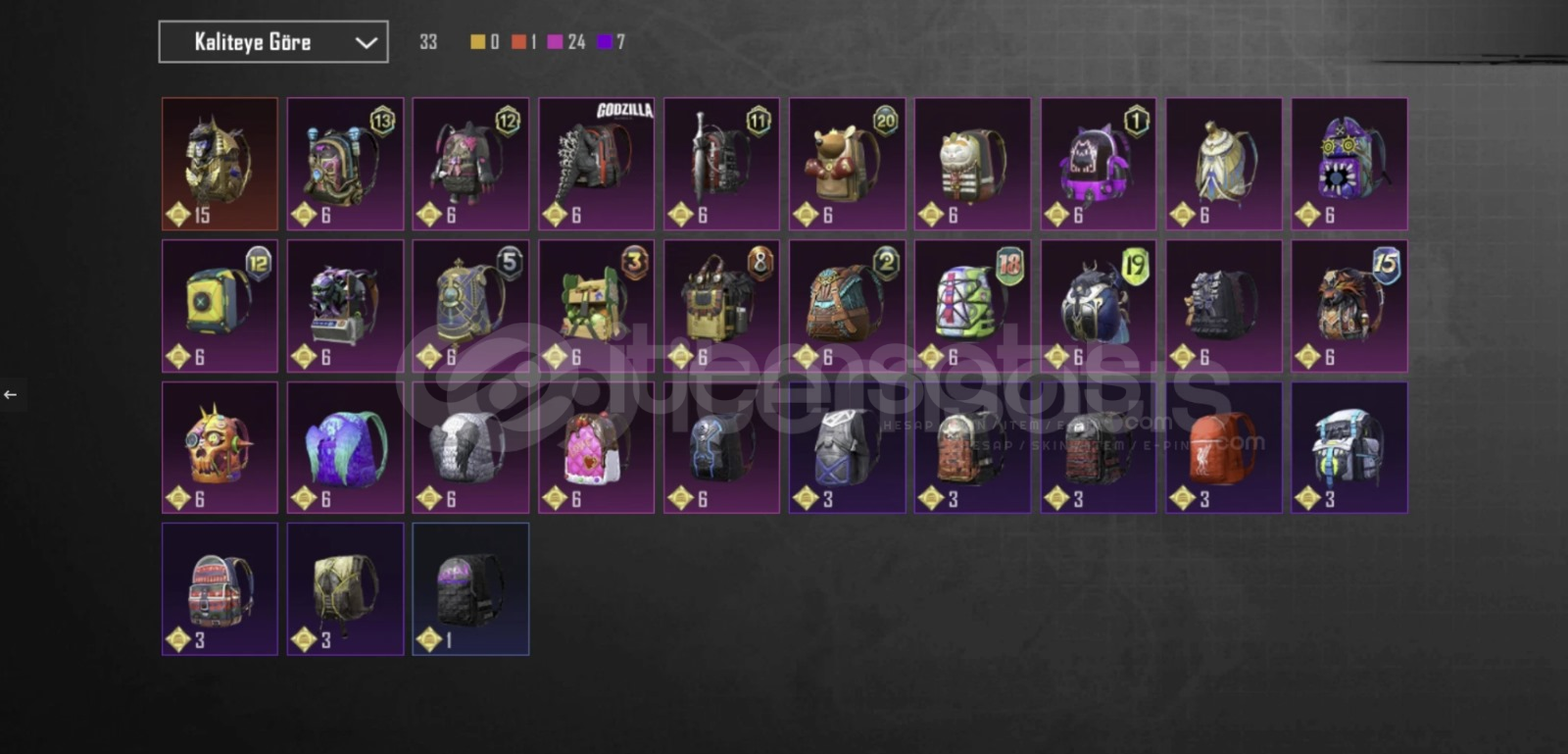The width and height of the screenshot is (1568, 754).
Task: Choose the teddy bear backpack with badge 20
Action: [x=847, y=164]
